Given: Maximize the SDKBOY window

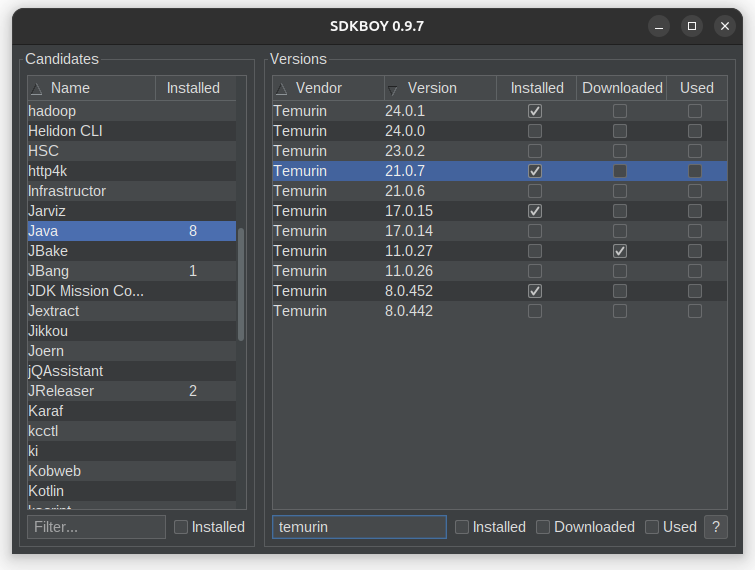Looking at the screenshot, I should pos(691,26).
